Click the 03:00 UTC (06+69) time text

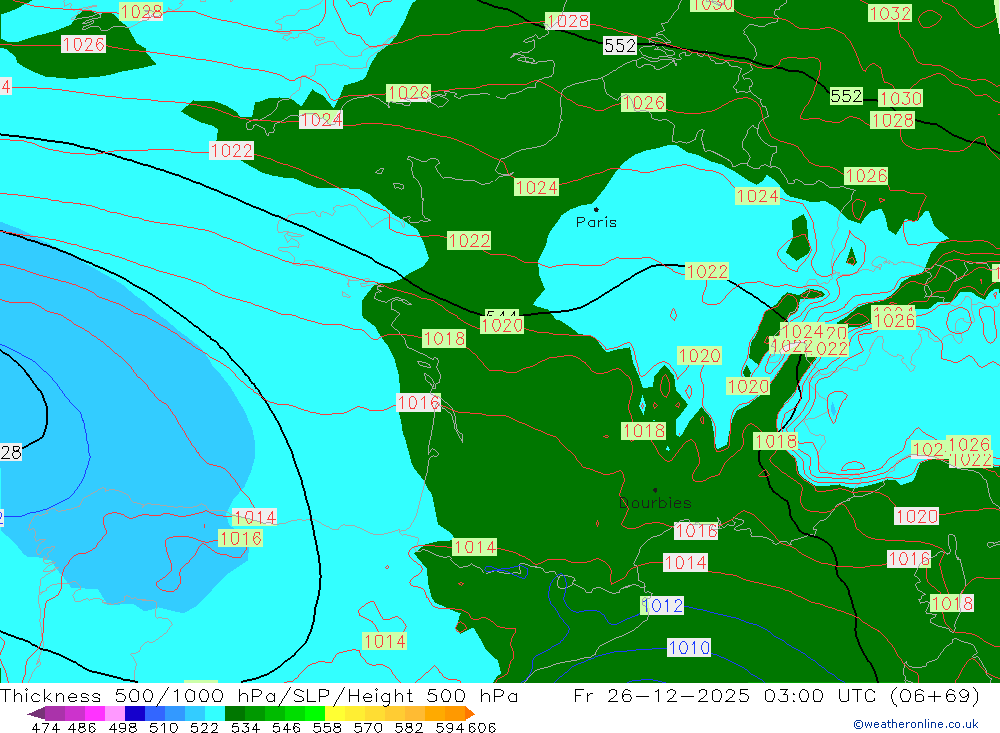point(872,695)
